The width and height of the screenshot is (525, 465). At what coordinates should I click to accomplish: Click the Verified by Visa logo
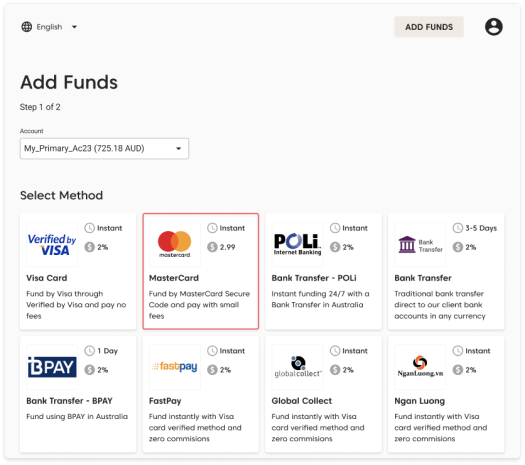pos(52,244)
